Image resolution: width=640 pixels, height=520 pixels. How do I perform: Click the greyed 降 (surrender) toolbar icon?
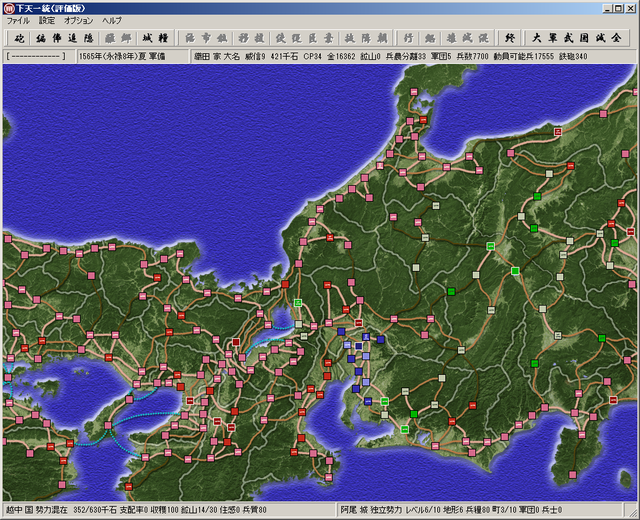tap(366, 38)
